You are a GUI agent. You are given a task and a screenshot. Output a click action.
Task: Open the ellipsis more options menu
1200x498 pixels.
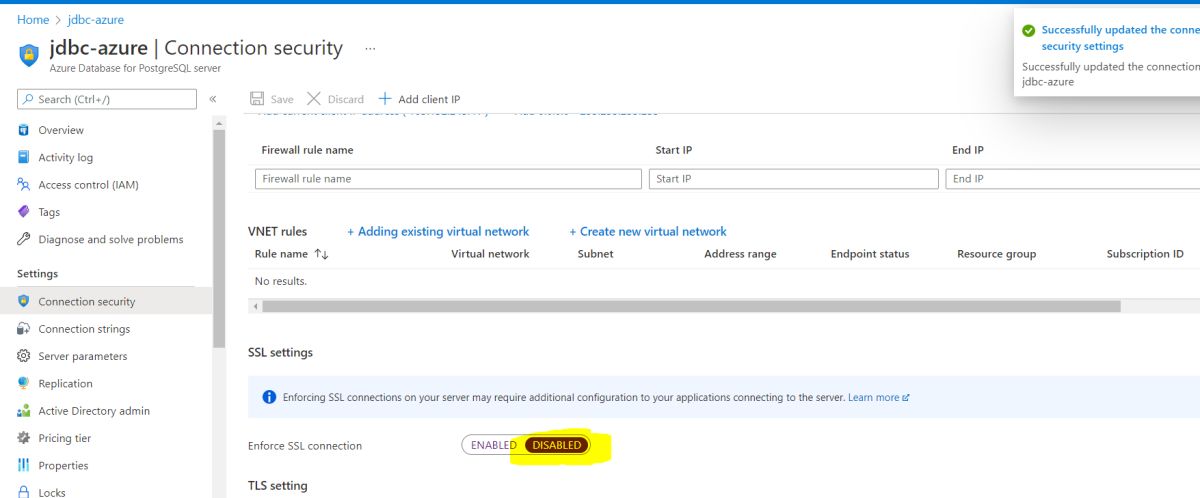[x=370, y=48]
